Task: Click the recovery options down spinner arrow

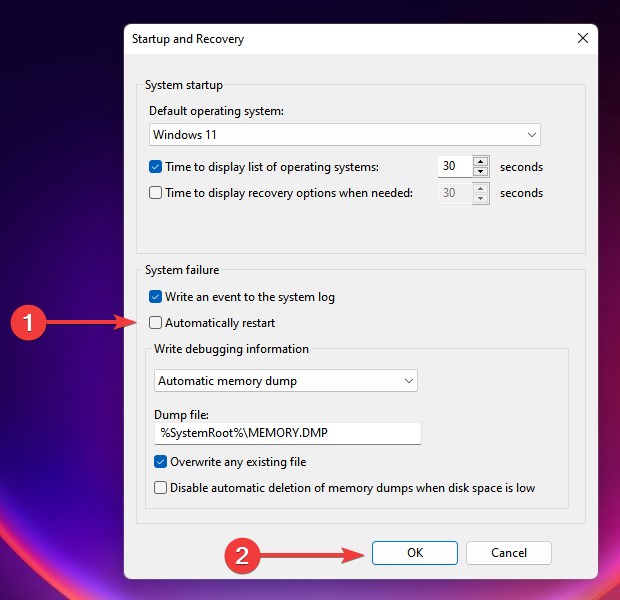Action: [x=480, y=198]
